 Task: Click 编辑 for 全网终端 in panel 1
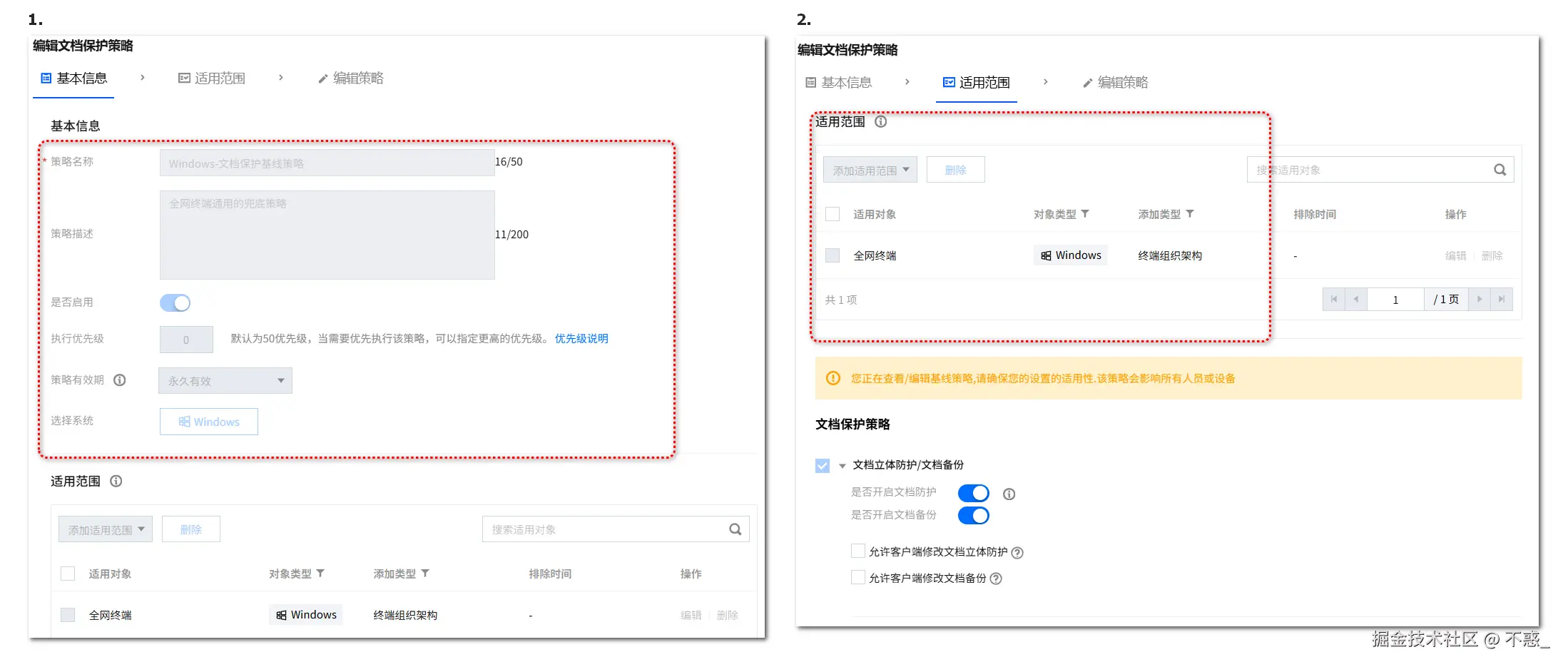click(x=691, y=615)
